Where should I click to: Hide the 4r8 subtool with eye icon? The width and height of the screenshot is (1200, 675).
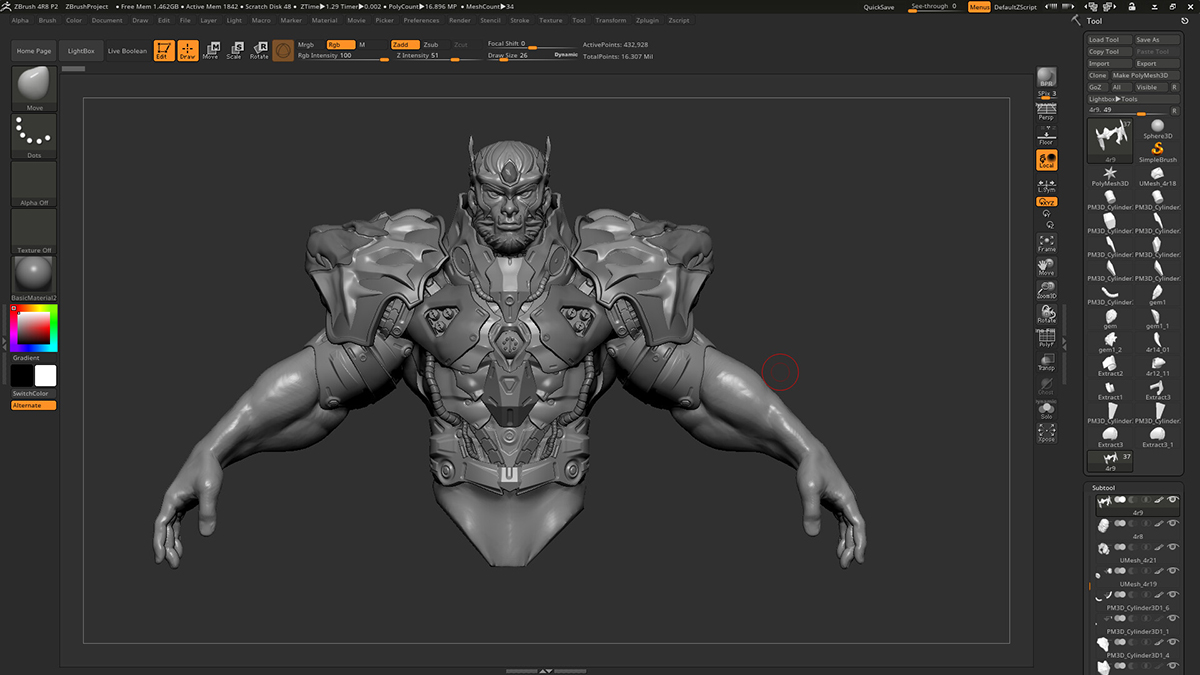coord(1173,523)
